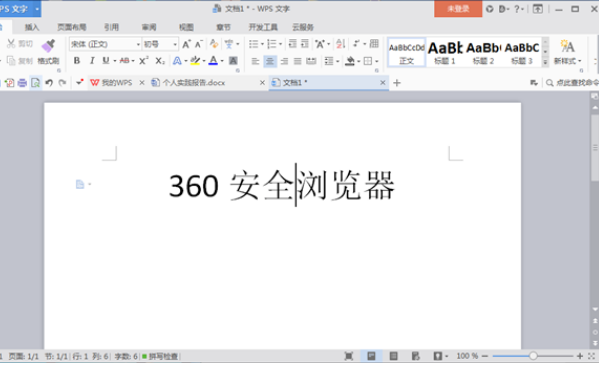Apply superscript formatting
This screenshot has height=368, width=599.
click(x=144, y=60)
